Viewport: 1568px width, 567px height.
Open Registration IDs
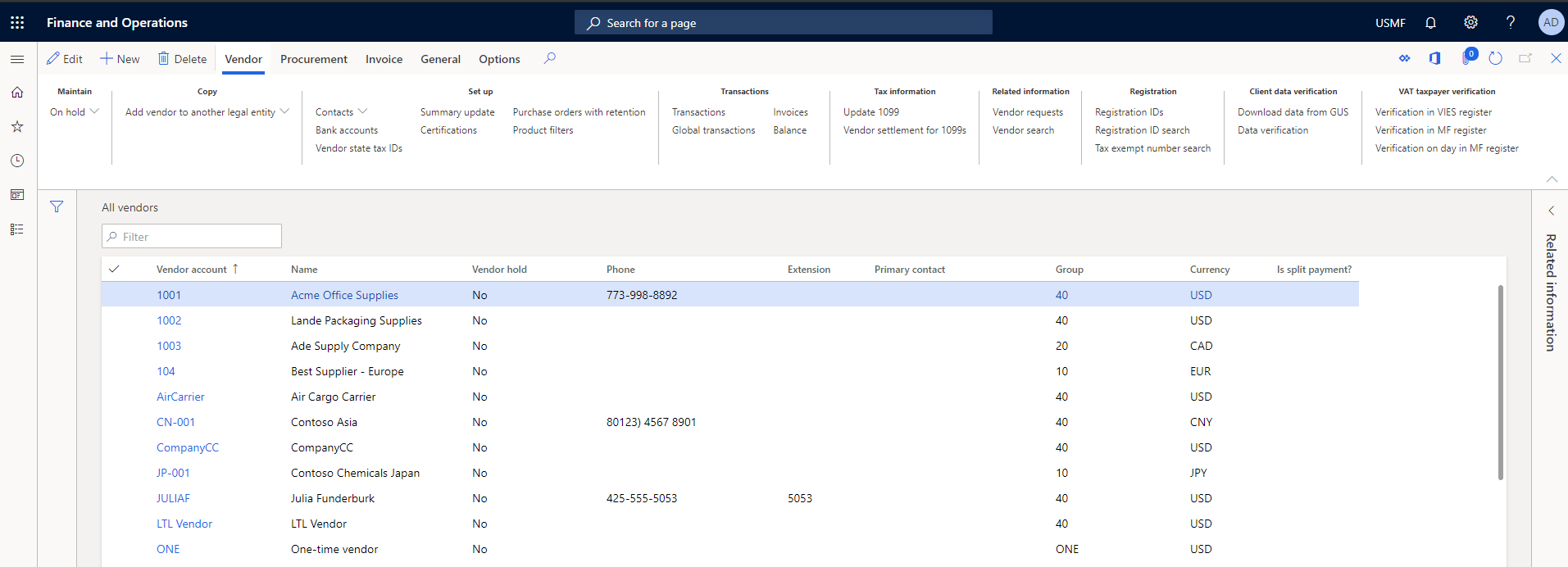1129,112
